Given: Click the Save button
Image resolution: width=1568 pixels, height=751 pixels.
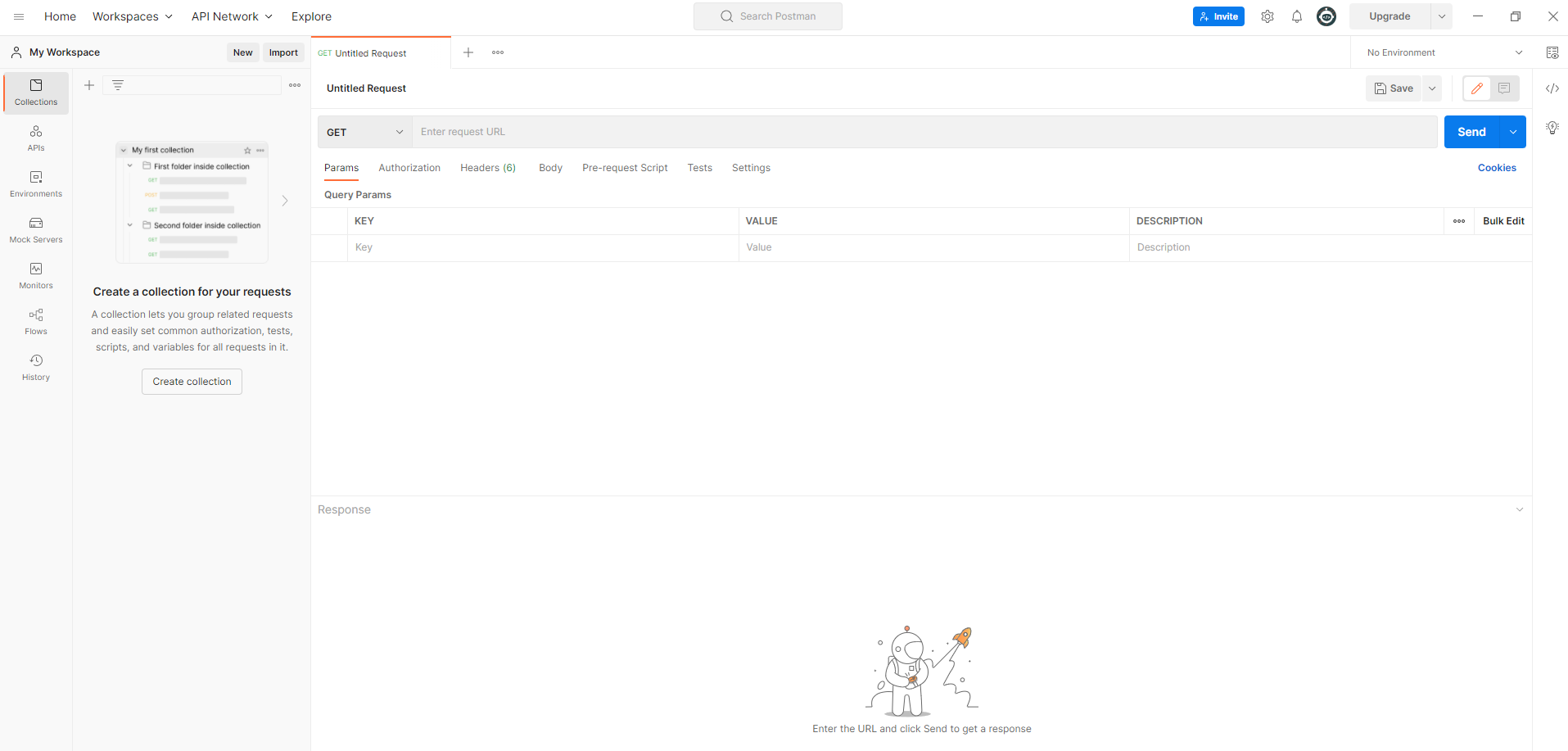Looking at the screenshot, I should [1394, 88].
